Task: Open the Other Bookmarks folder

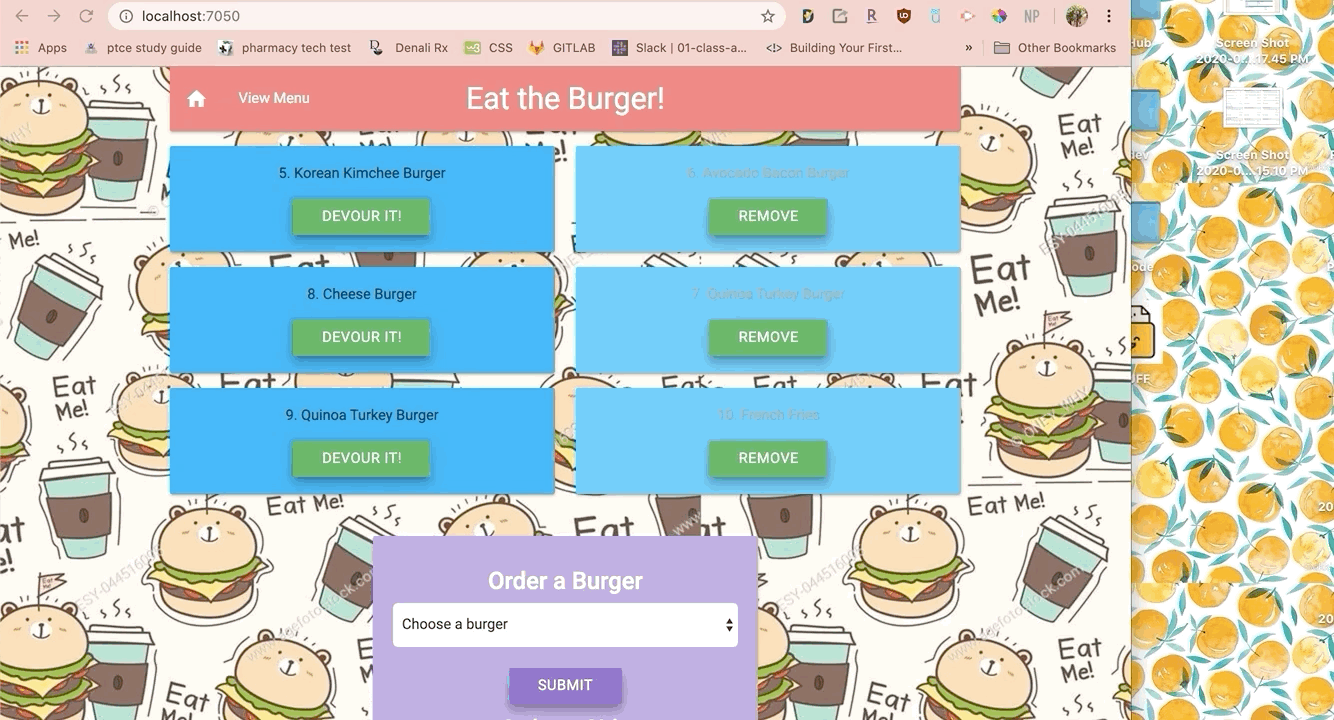Action: click(x=1055, y=48)
